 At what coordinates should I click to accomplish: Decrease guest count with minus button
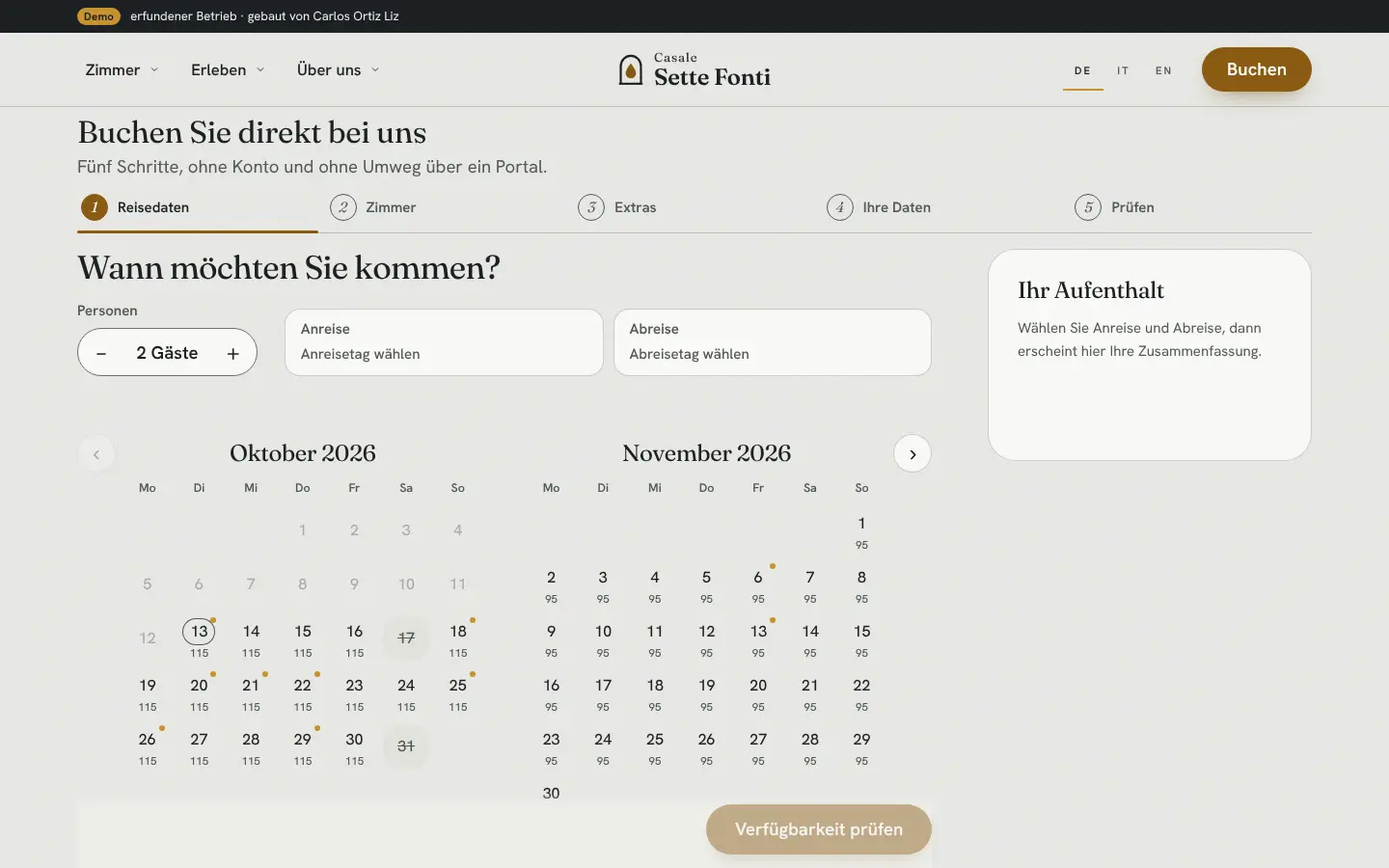click(x=101, y=353)
